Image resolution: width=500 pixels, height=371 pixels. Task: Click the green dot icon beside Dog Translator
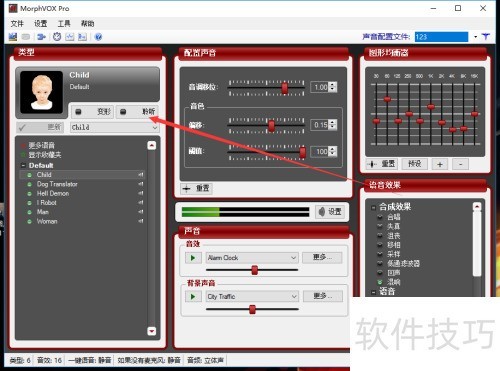pyautogui.click(x=29, y=184)
